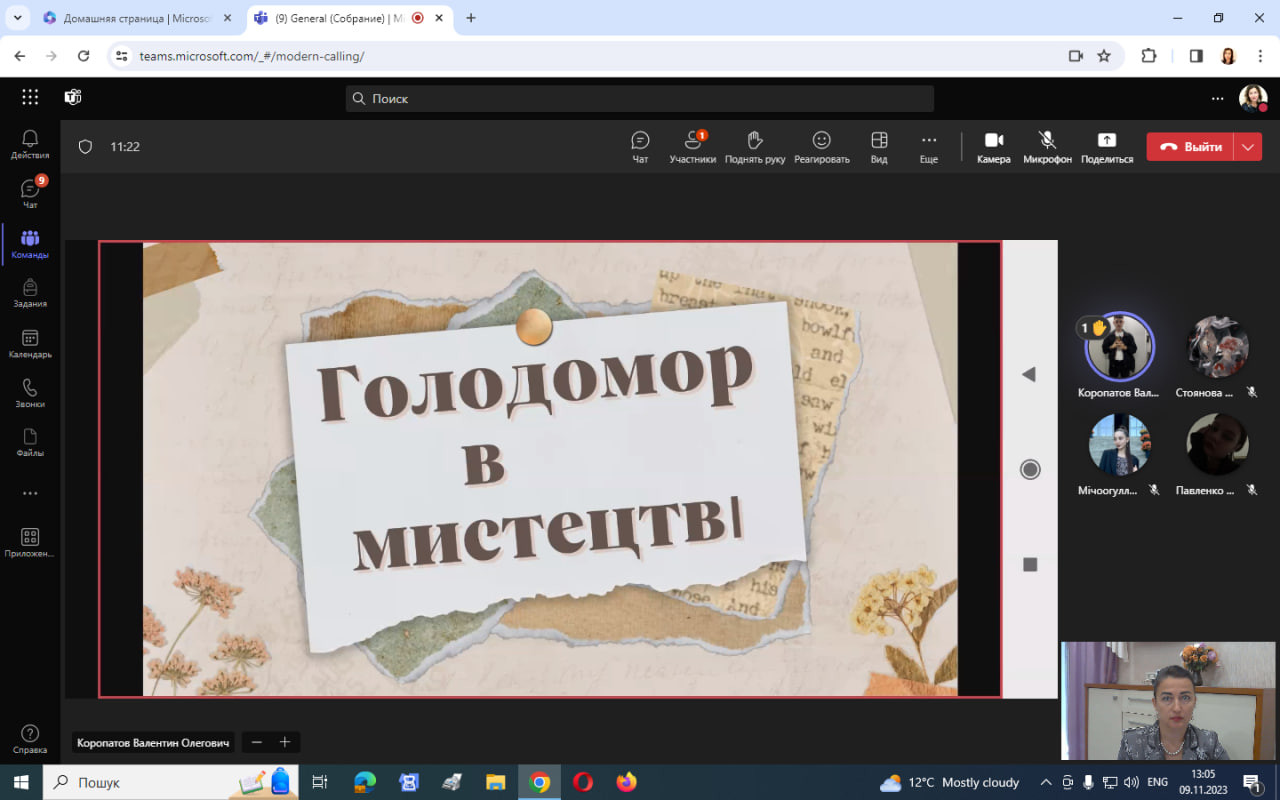Unmute the Микрофон
This screenshot has height=800, width=1280.
[x=1047, y=146]
